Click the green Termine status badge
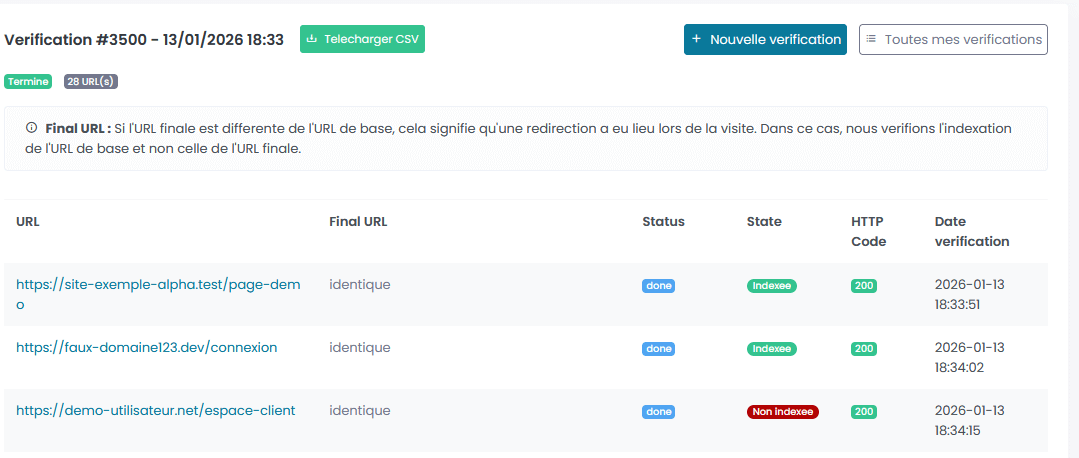Screen dimensions: 1079x458 point(28,82)
